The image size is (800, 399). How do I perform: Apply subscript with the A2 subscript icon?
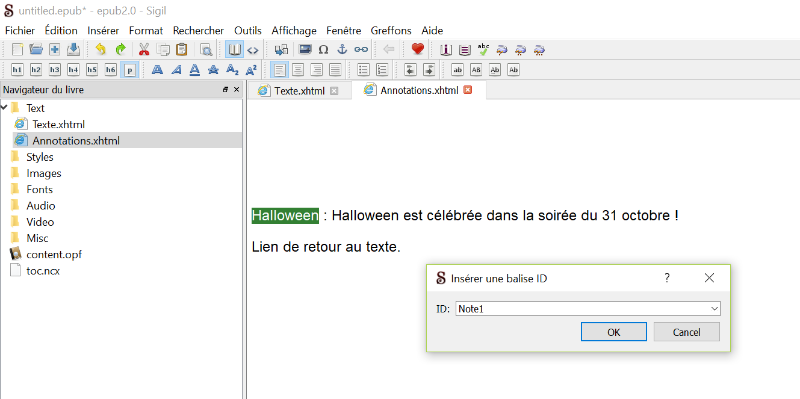coord(232,69)
